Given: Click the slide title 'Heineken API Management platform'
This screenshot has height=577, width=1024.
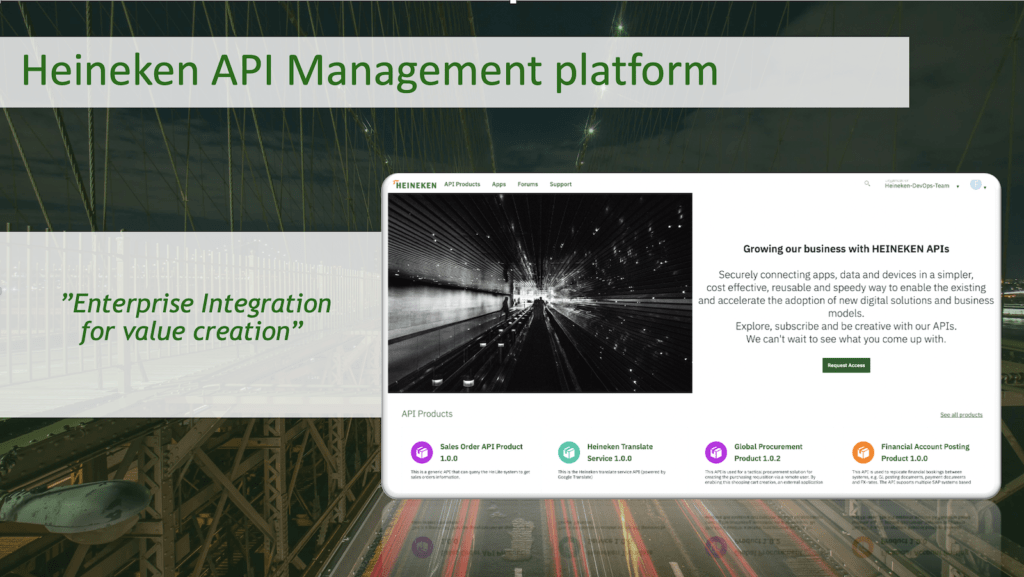Looking at the screenshot, I should point(370,70).
